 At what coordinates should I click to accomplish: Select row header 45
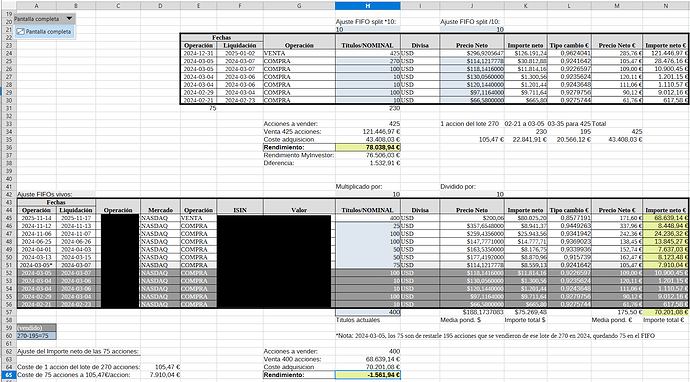click(x=8, y=218)
